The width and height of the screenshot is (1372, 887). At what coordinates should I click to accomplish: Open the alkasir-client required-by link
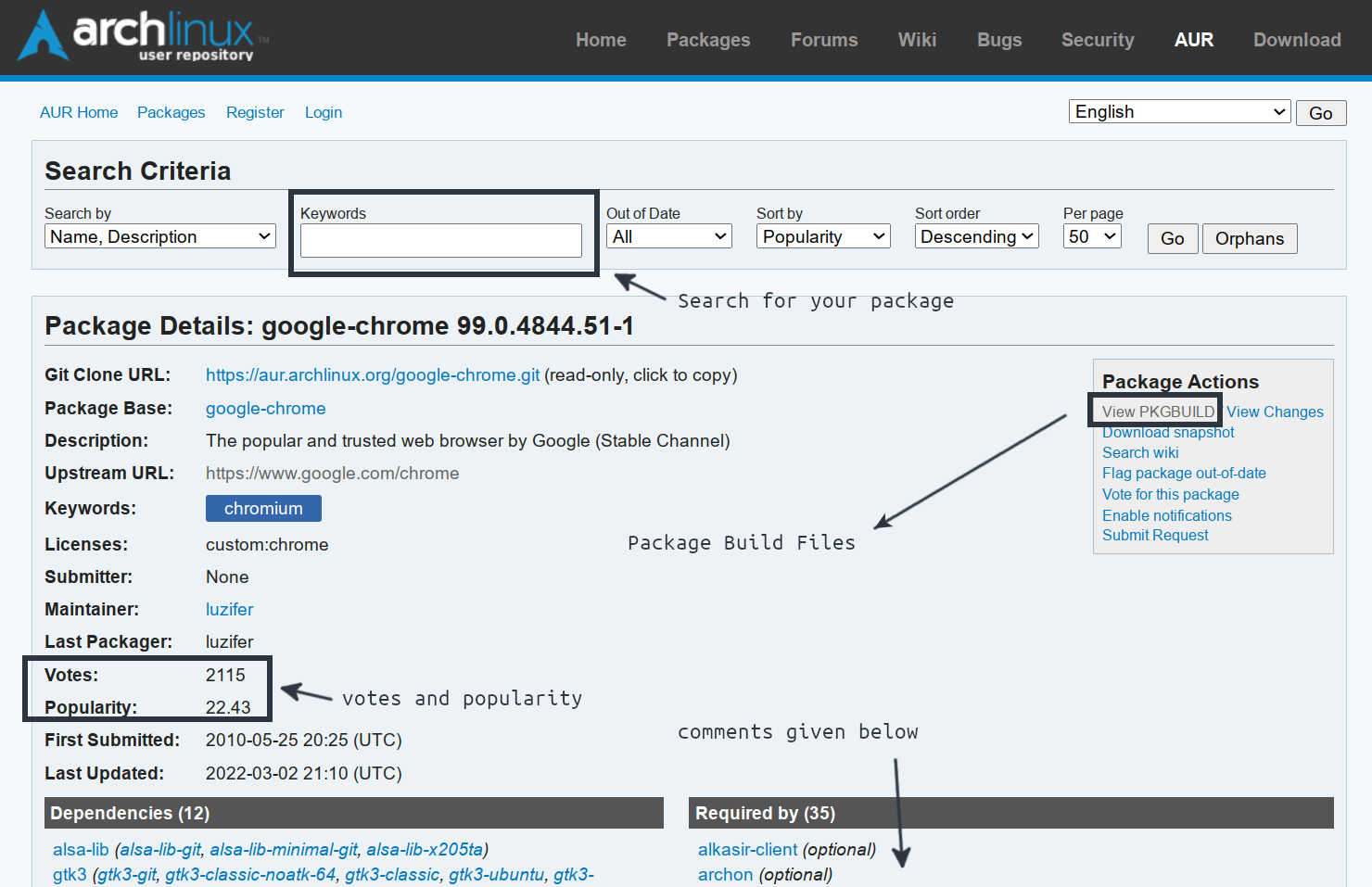747,849
